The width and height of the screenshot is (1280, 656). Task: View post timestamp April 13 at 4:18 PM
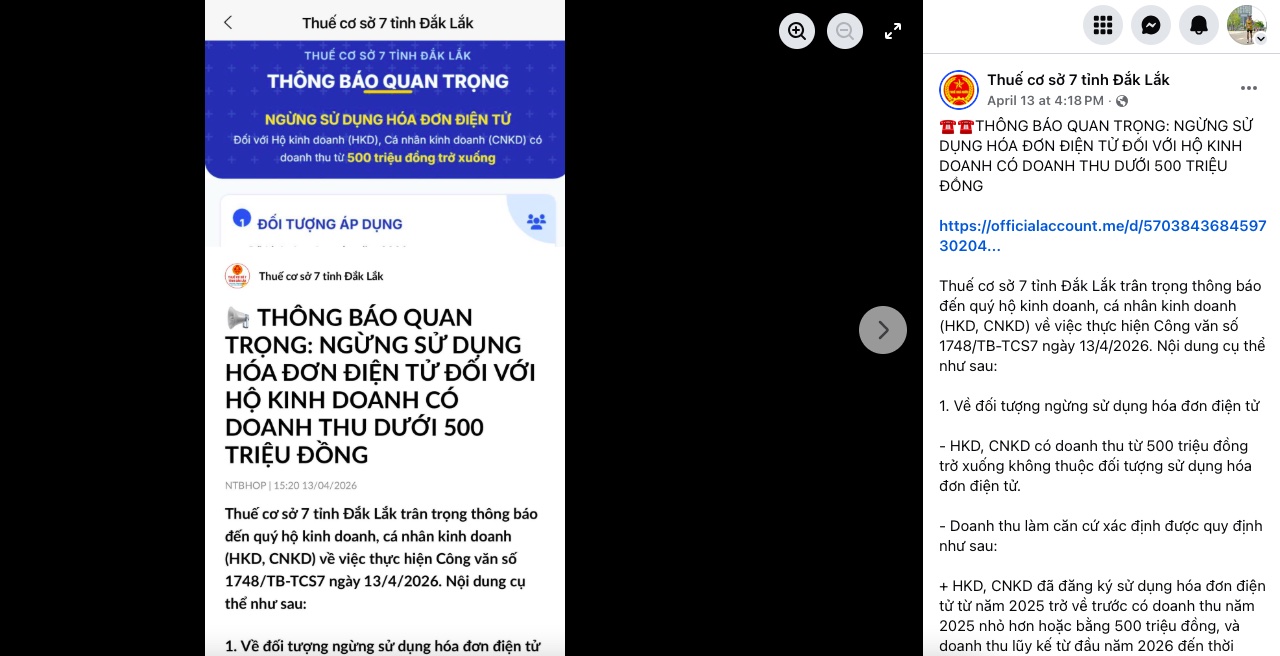tap(1045, 101)
